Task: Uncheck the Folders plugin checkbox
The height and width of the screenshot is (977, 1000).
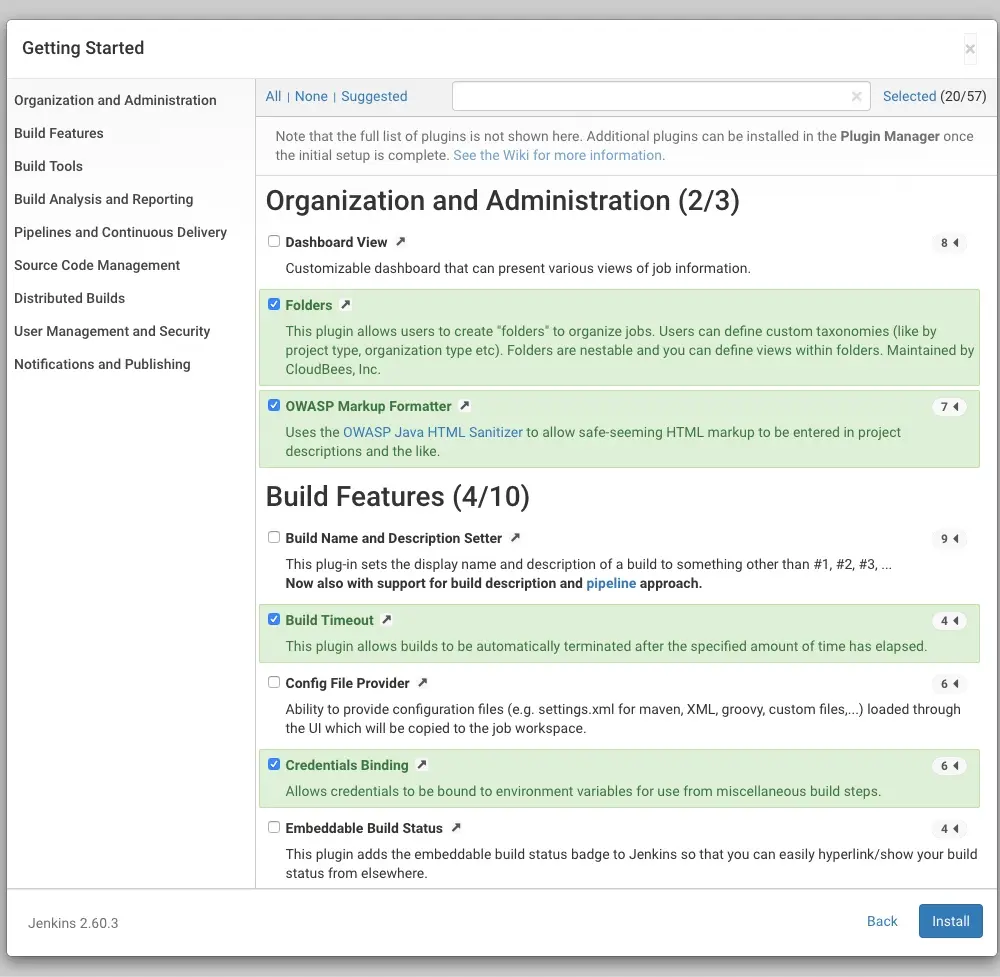Action: (274, 304)
